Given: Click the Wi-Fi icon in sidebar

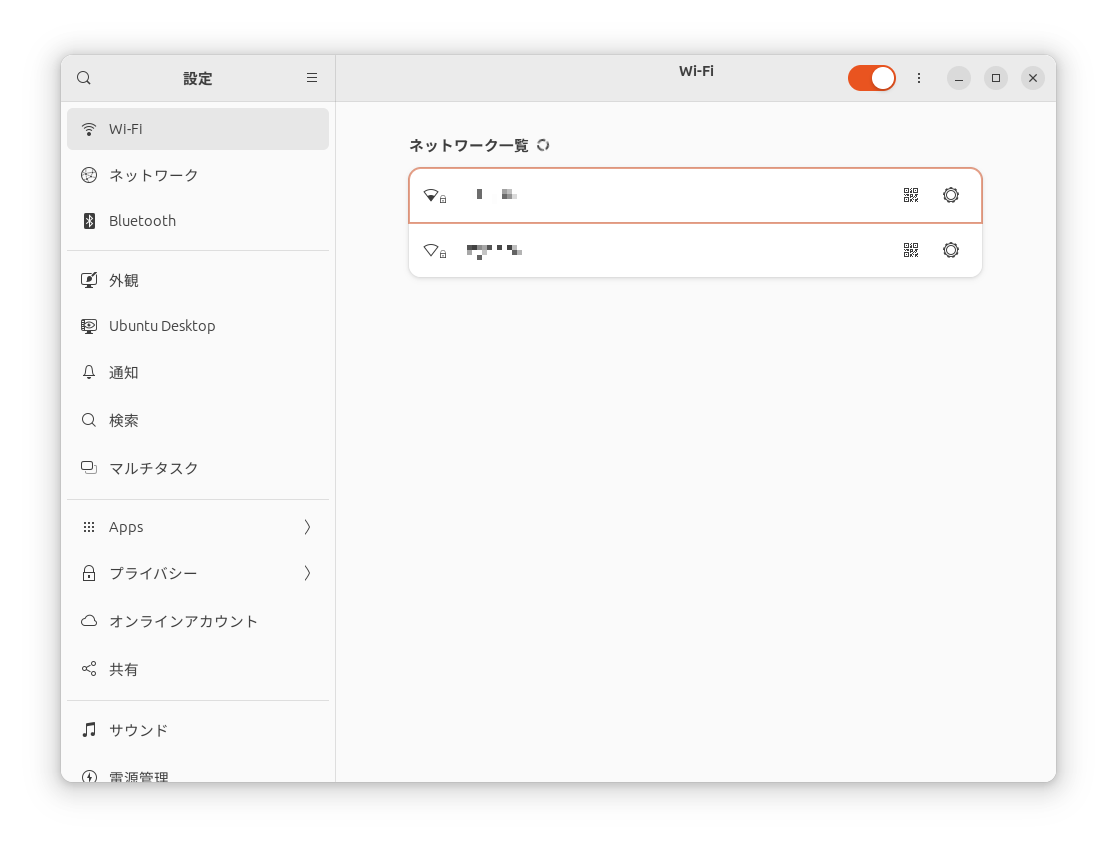Looking at the screenshot, I should [89, 129].
